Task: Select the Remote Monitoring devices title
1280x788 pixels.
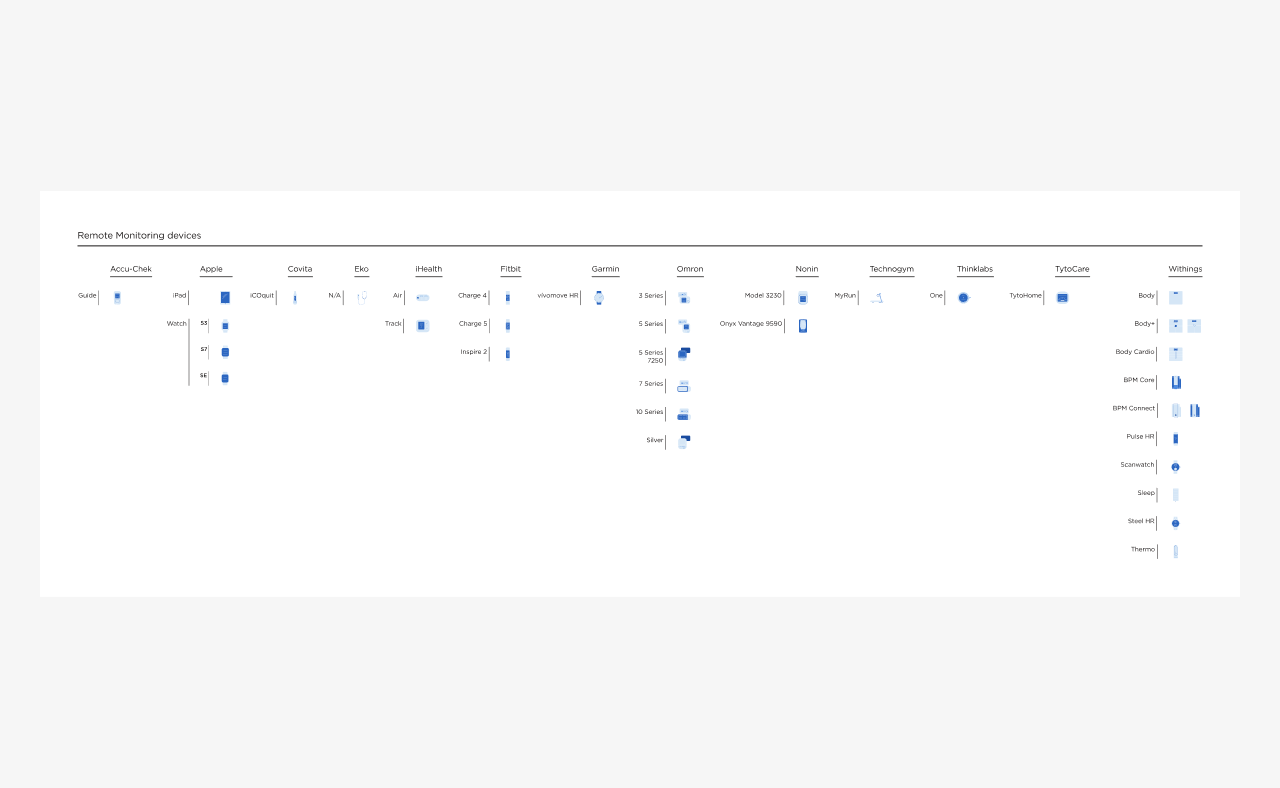Action: 139,236
